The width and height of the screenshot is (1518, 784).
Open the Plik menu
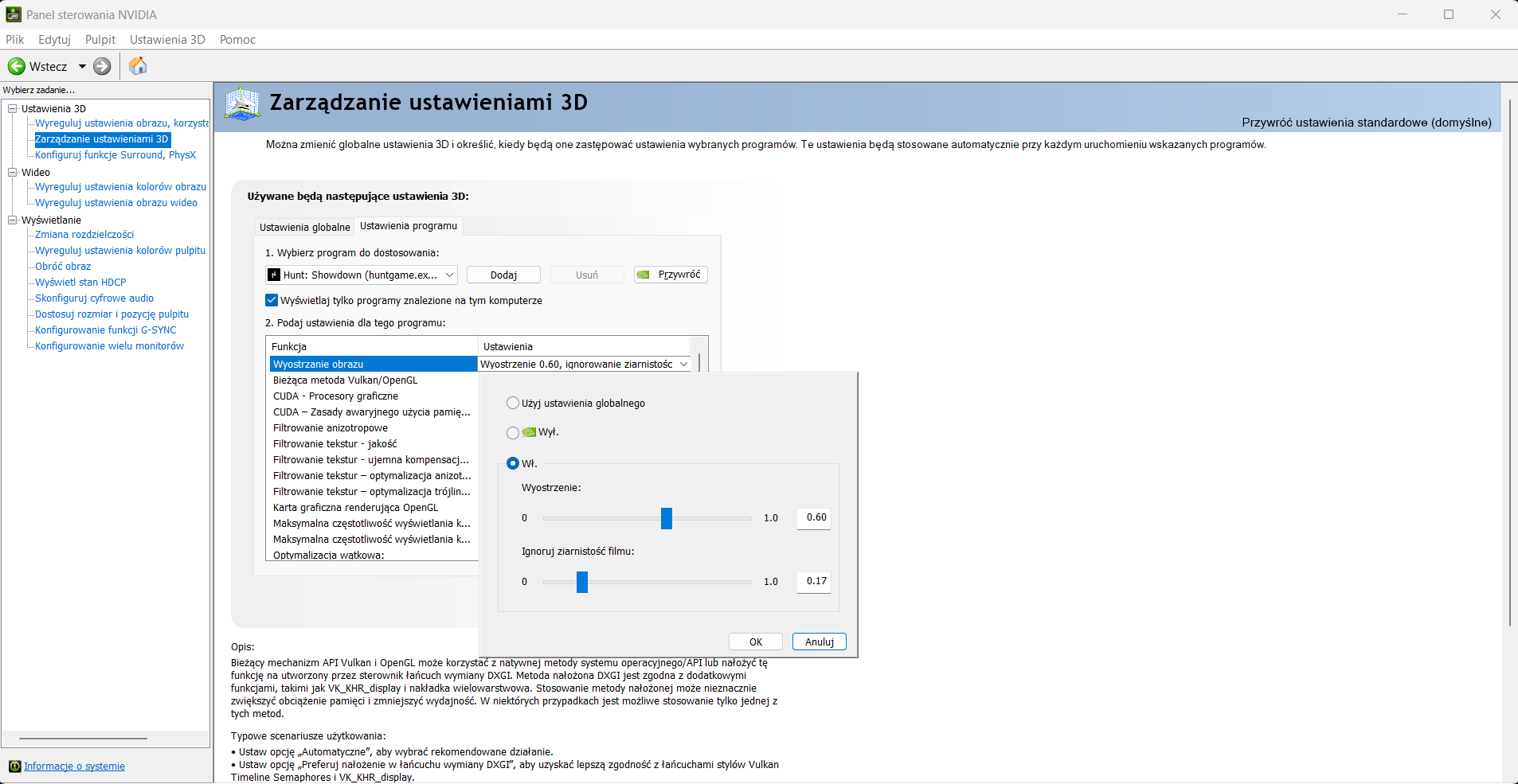[x=14, y=39]
